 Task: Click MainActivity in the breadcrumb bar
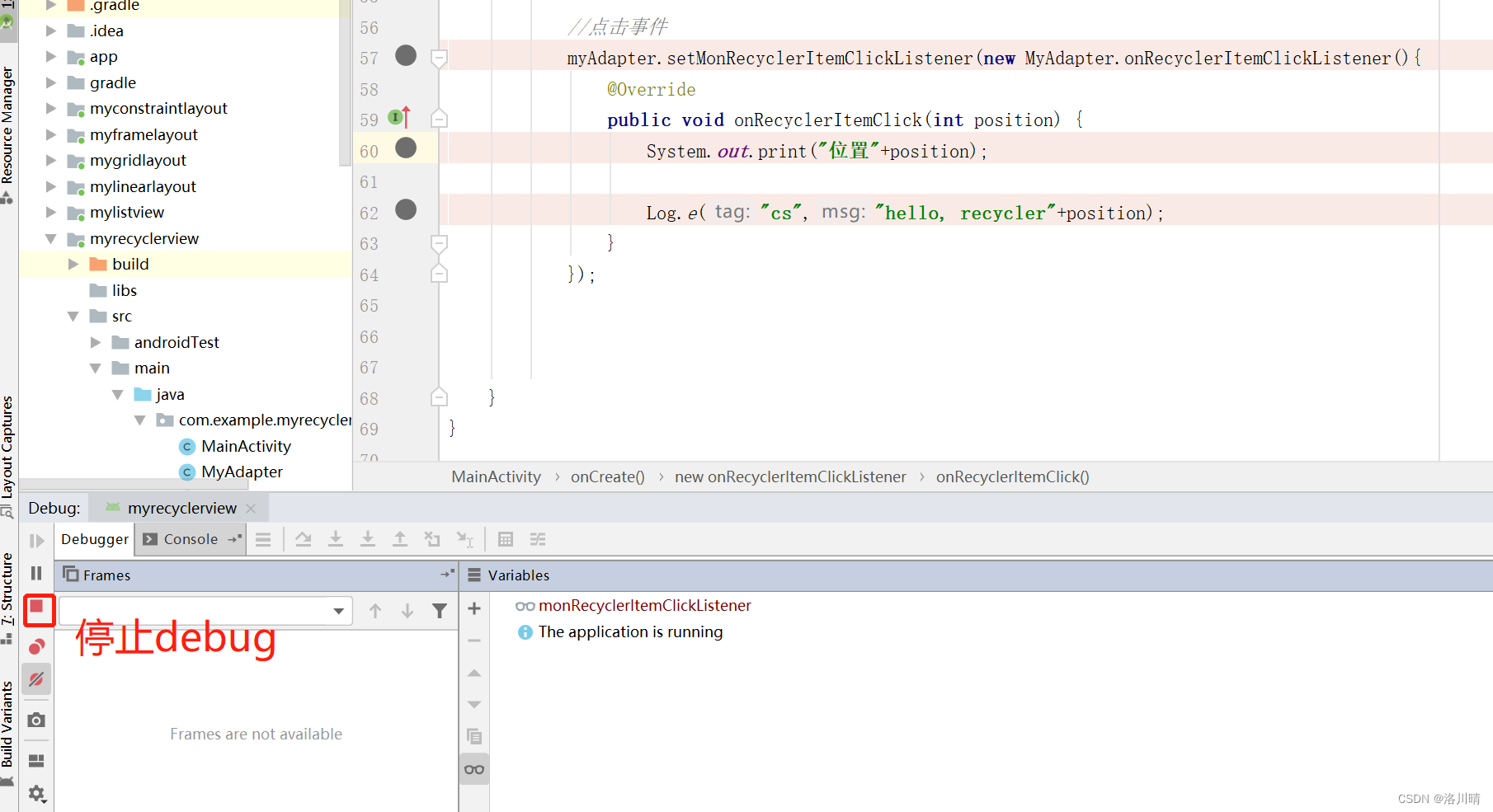(x=496, y=476)
